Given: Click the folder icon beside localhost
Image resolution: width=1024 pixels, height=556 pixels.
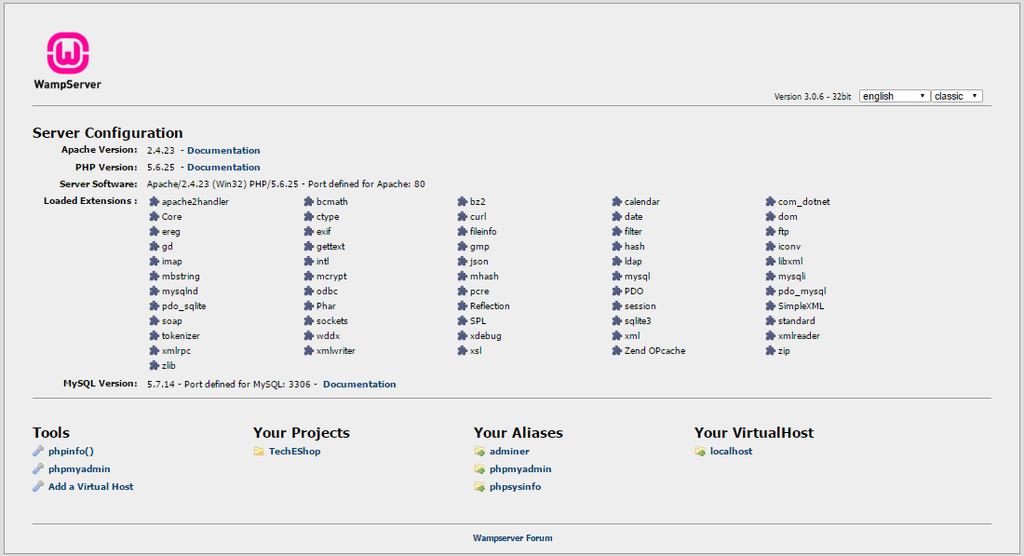Looking at the screenshot, I should (700, 451).
